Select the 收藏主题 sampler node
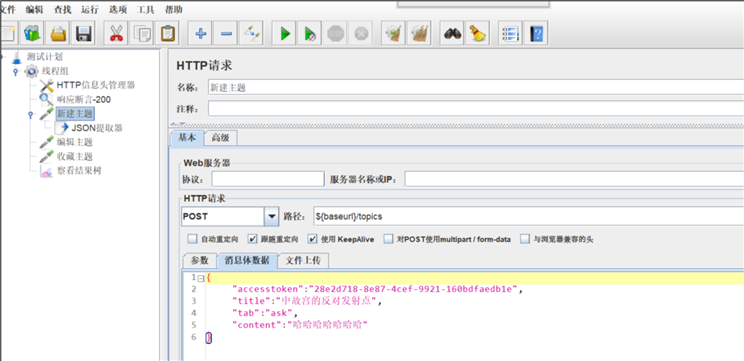The height and width of the screenshot is (361, 744). click(x=74, y=157)
